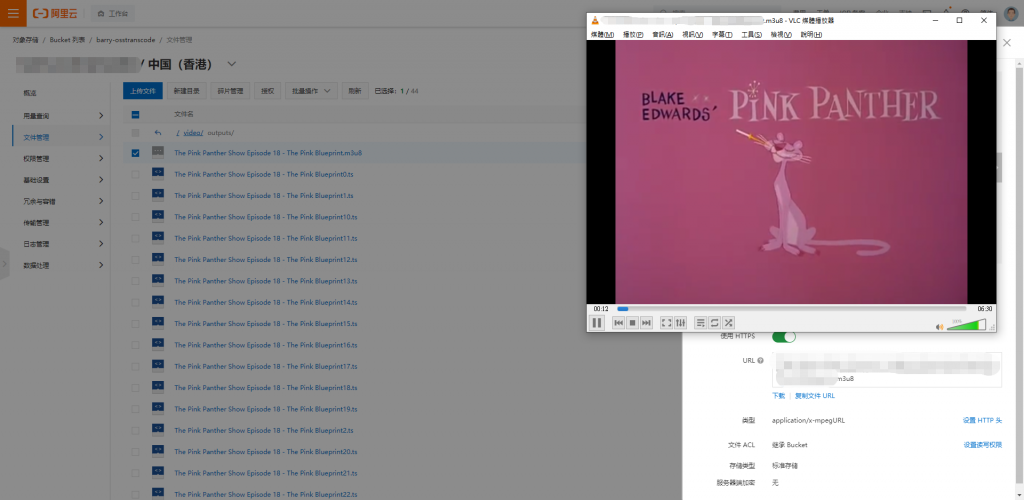Image resolution: width=1024 pixels, height=500 pixels.
Task: Check the Pink Blueprint12.ts checkbox
Action: (x=135, y=260)
